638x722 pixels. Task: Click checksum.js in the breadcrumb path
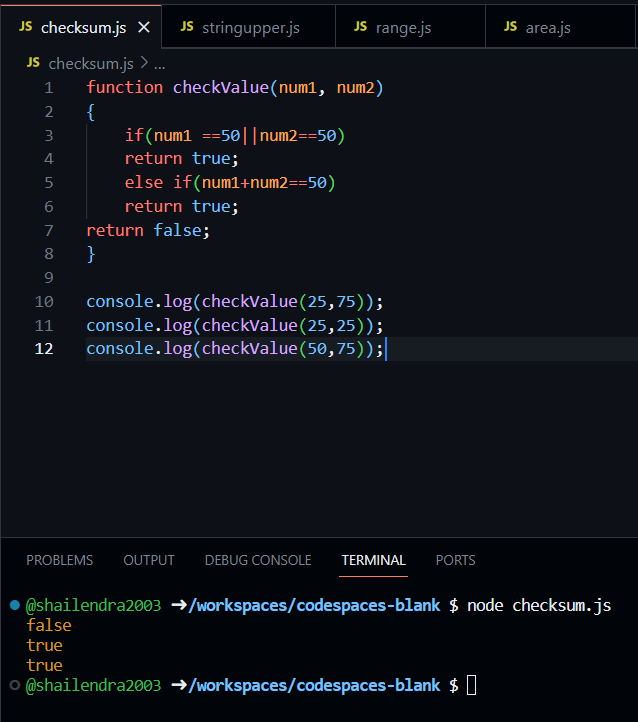click(91, 64)
